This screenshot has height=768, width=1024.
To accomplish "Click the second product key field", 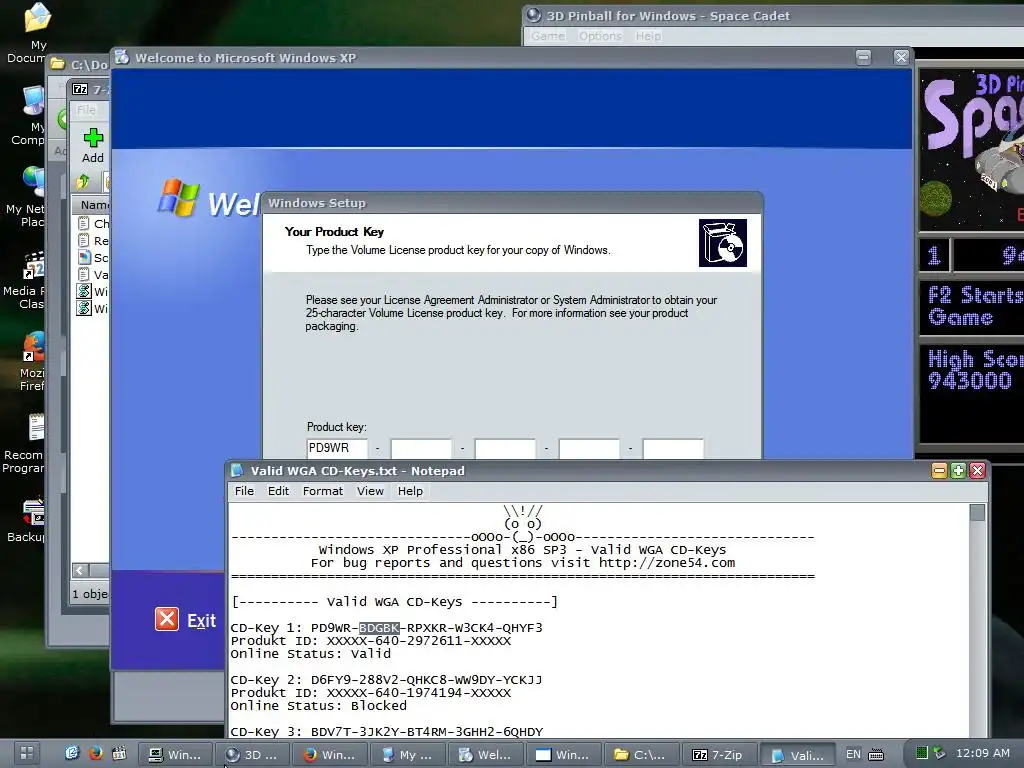I will pyautogui.click(x=421, y=448).
